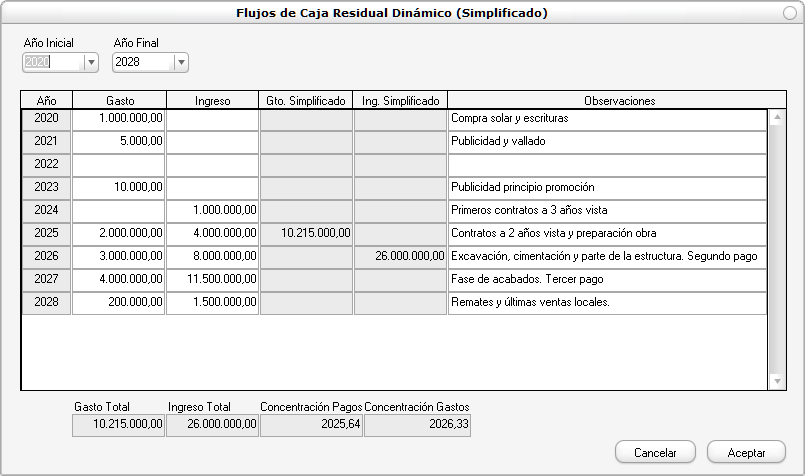Click Ing. Simplificado value 26.000.000,00

(x=400, y=256)
